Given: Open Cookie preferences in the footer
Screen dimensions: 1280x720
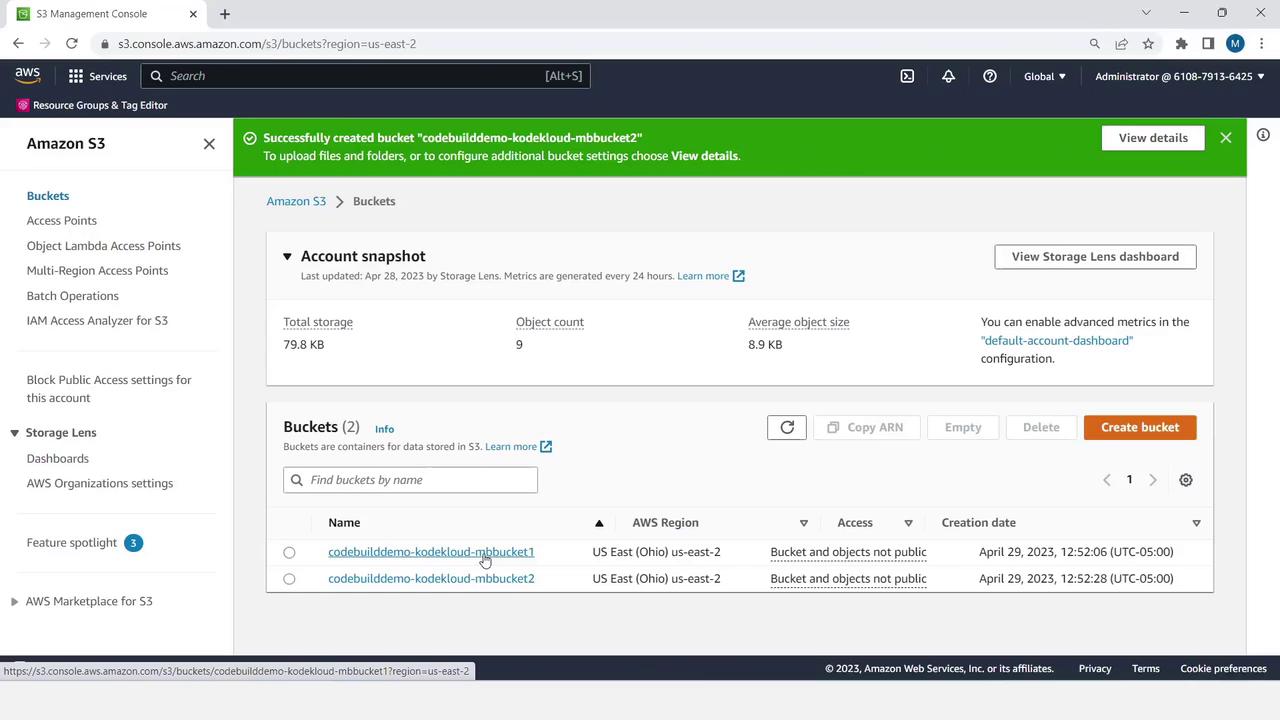Looking at the screenshot, I should [1223, 669].
